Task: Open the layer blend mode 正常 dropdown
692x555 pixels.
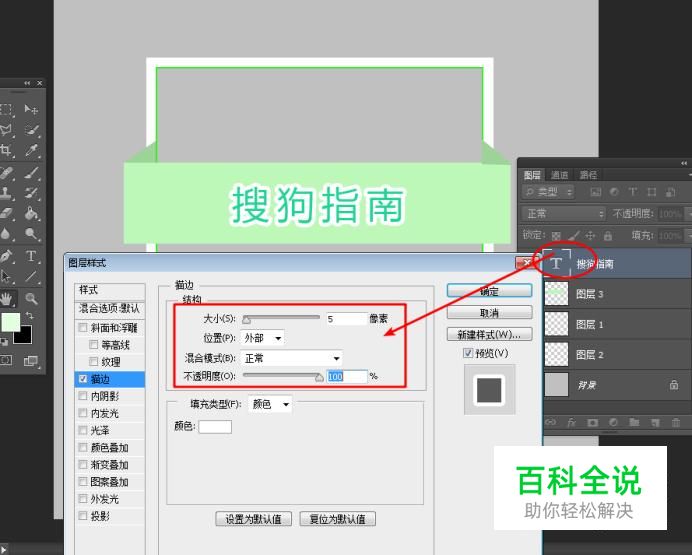Action: coord(564,214)
